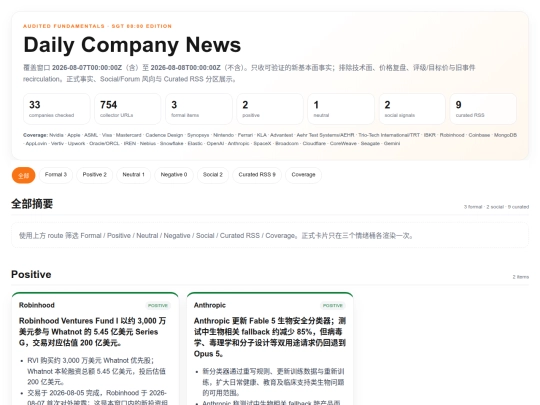Image resolution: width=540 pixels, height=405 pixels.
Task: Click the Positive section heading
Action: [x=31, y=274]
